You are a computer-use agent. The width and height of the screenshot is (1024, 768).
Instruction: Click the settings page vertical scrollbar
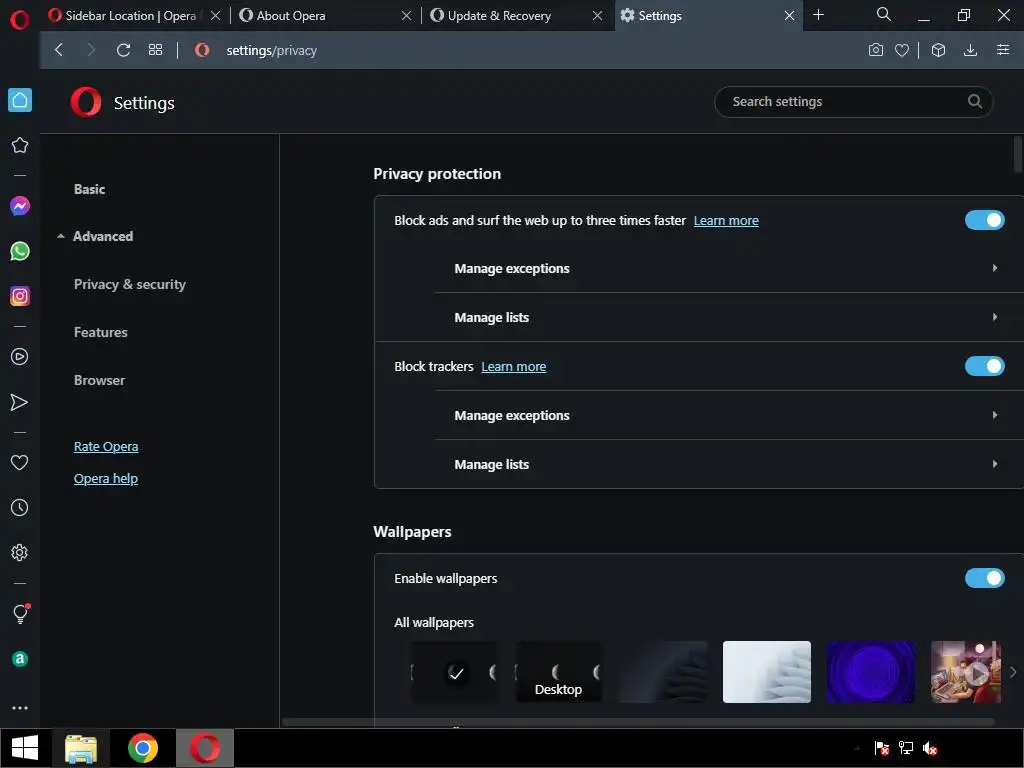tap(1018, 154)
